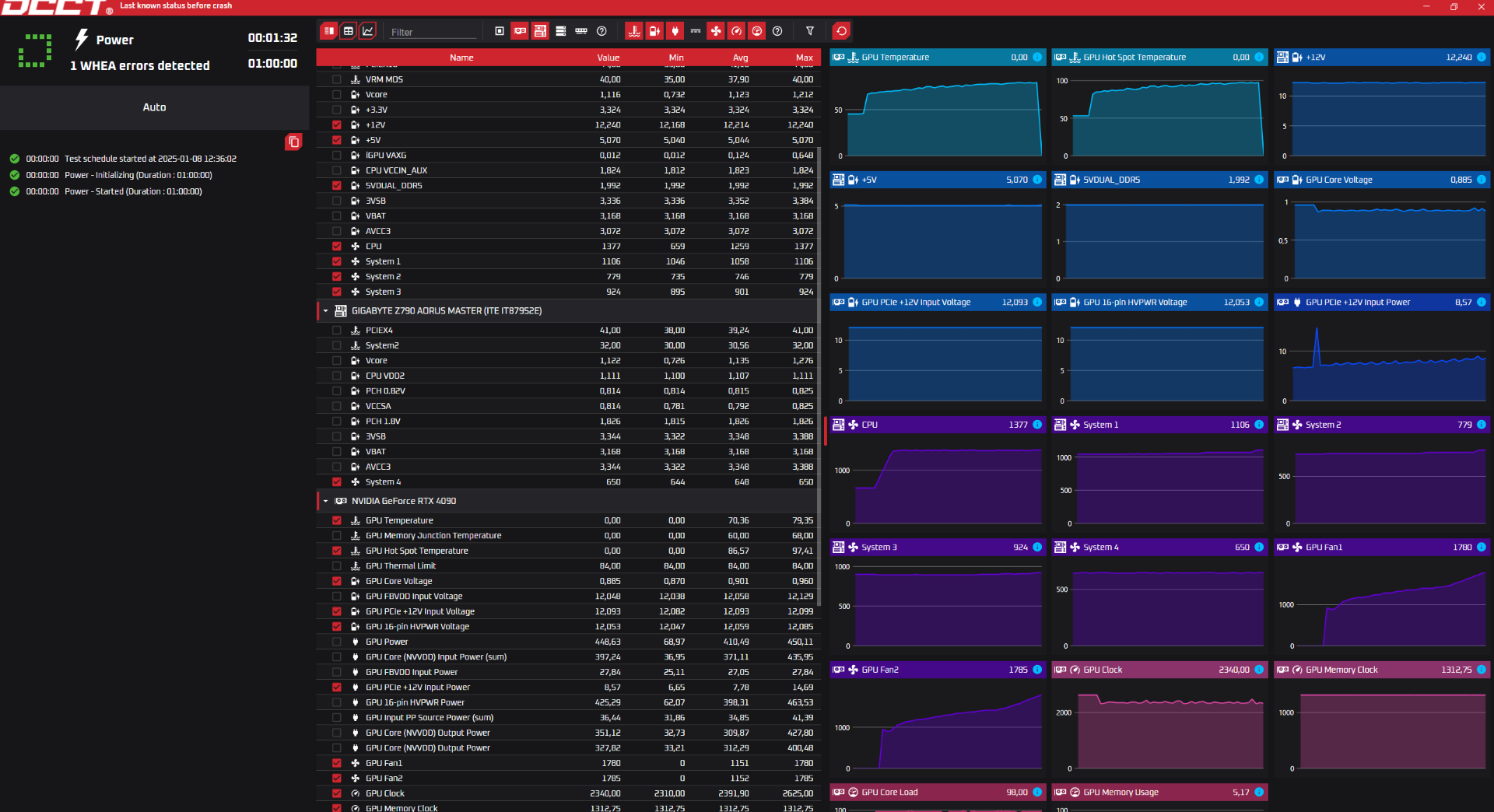The width and height of the screenshot is (1494, 812).
Task: Switch monitoring to graph view icon
Action: click(x=368, y=31)
